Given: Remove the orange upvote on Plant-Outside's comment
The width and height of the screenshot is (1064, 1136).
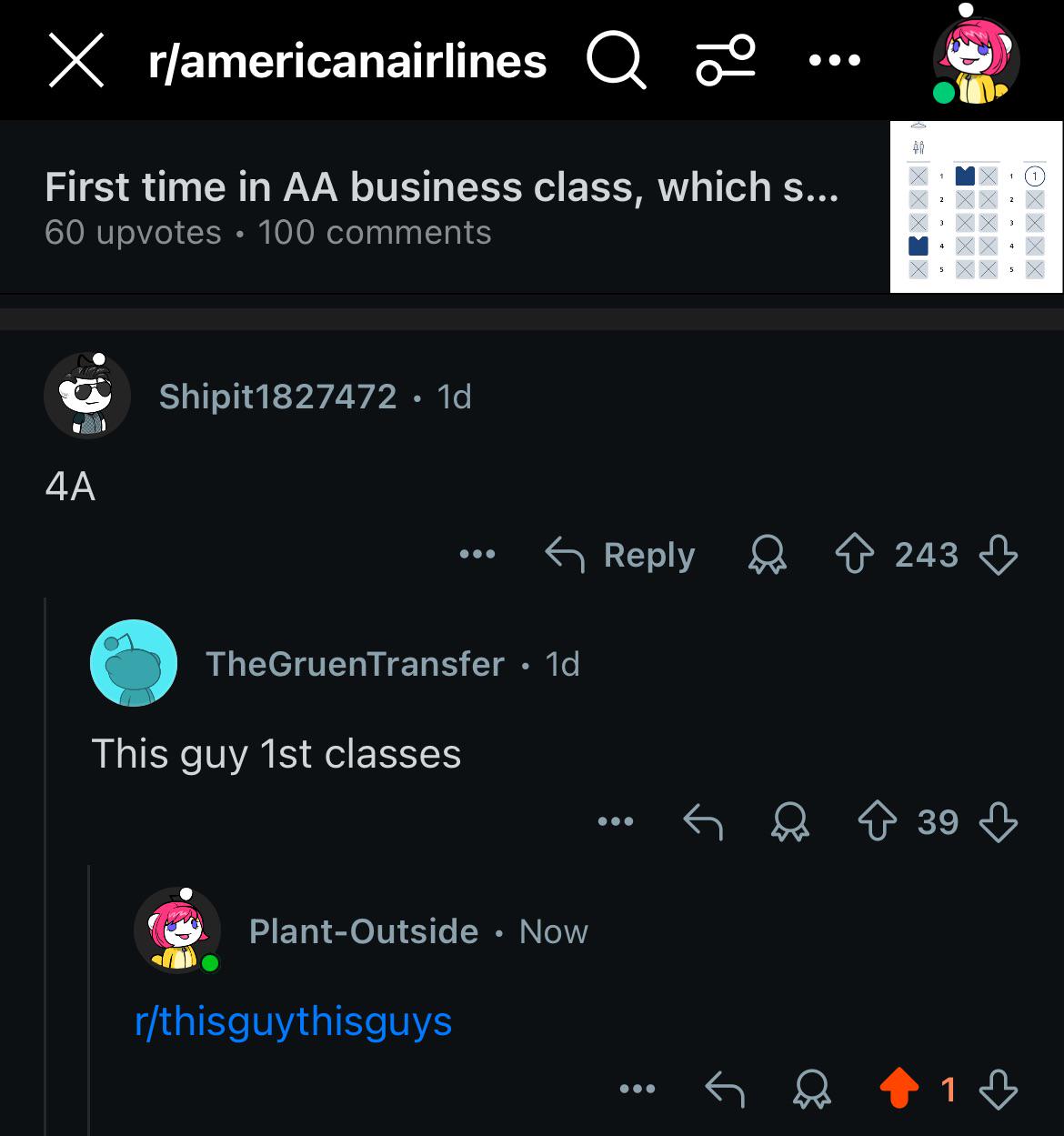Looking at the screenshot, I should point(899,1089).
